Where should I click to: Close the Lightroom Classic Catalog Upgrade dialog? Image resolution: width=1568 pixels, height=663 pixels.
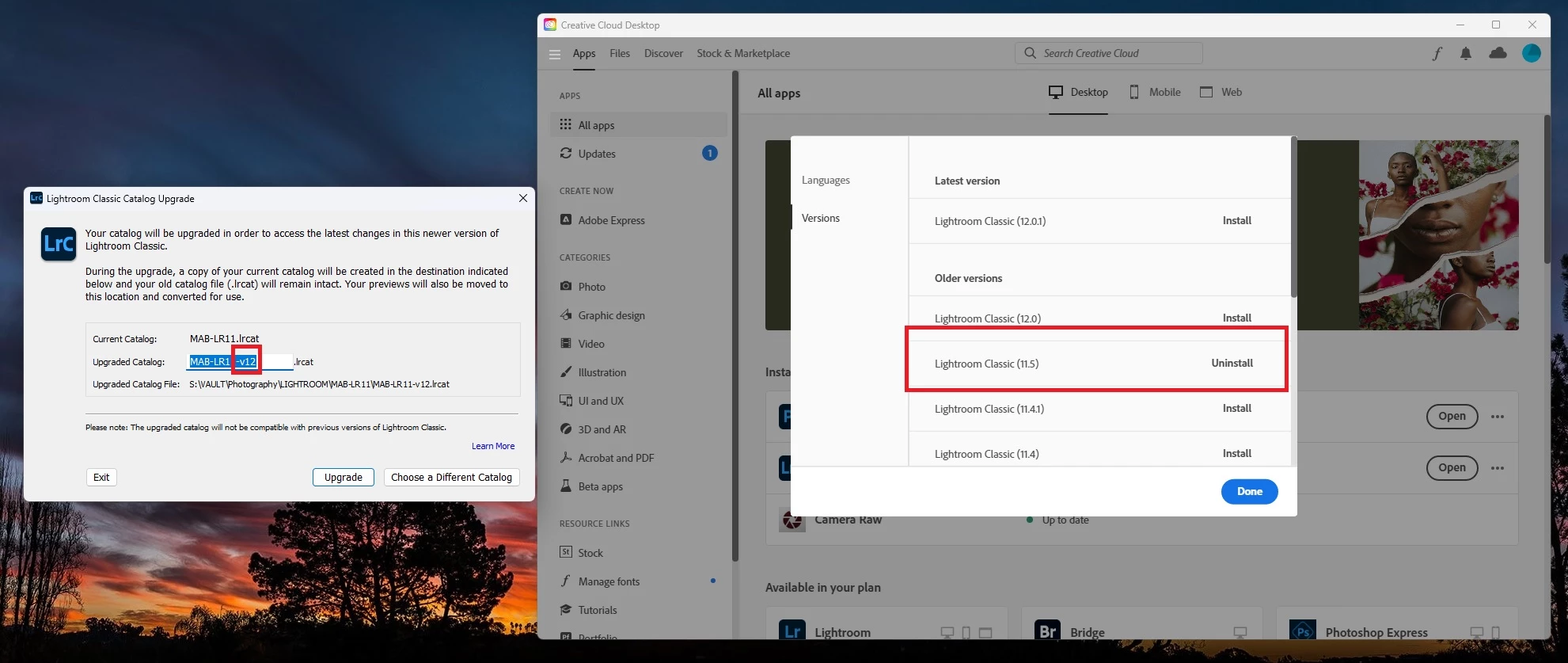click(522, 198)
